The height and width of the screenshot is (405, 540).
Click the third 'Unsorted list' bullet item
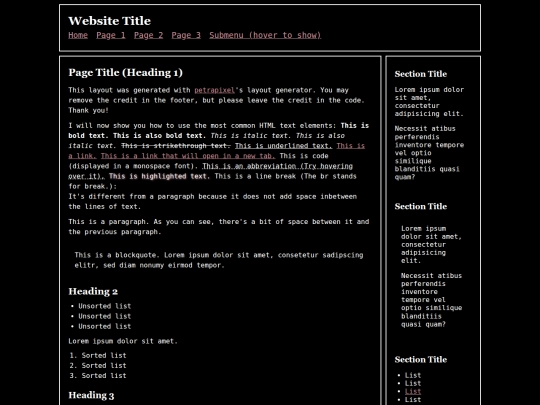coord(105,326)
